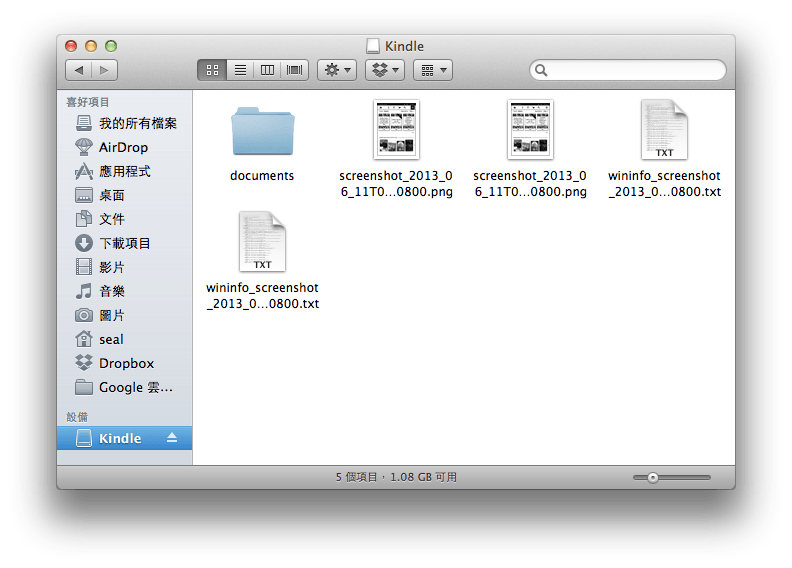Open the seal home folder
Image resolution: width=792 pixels, height=568 pixels.
coord(125,339)
